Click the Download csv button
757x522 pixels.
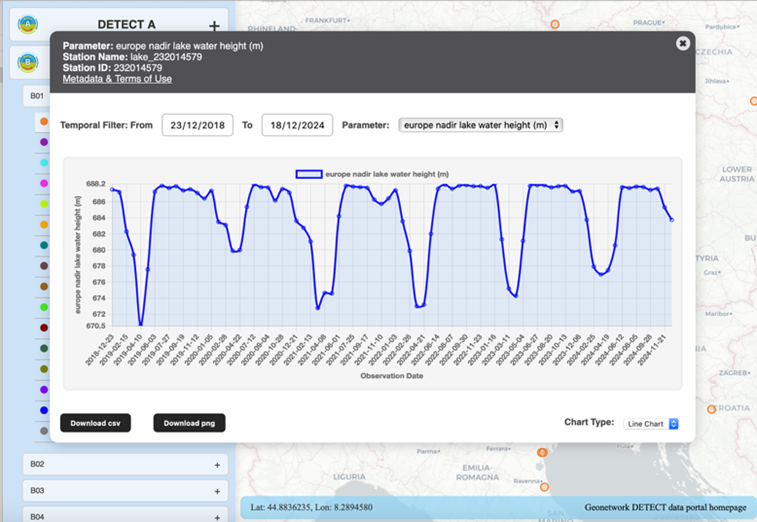click(95, 423)
